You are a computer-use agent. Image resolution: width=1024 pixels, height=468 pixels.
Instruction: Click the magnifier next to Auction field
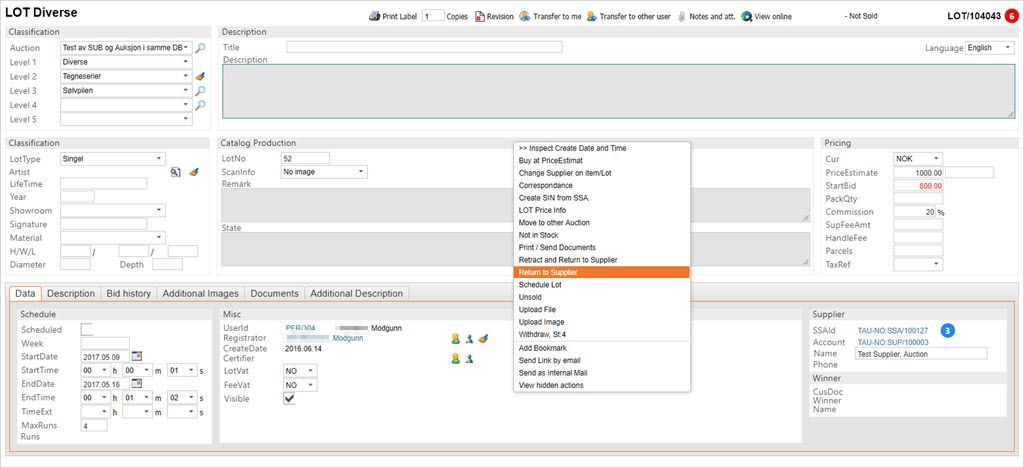pos(200,48)
